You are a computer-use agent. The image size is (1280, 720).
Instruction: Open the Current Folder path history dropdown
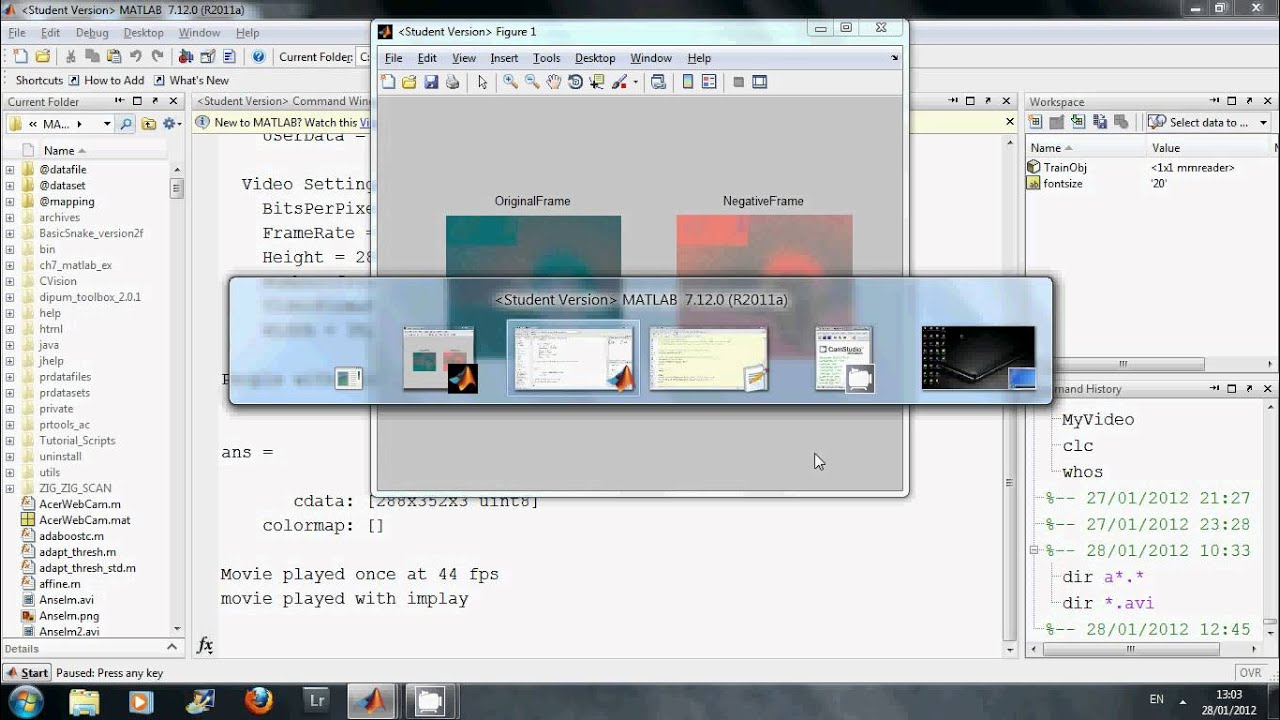pos(107,124)
